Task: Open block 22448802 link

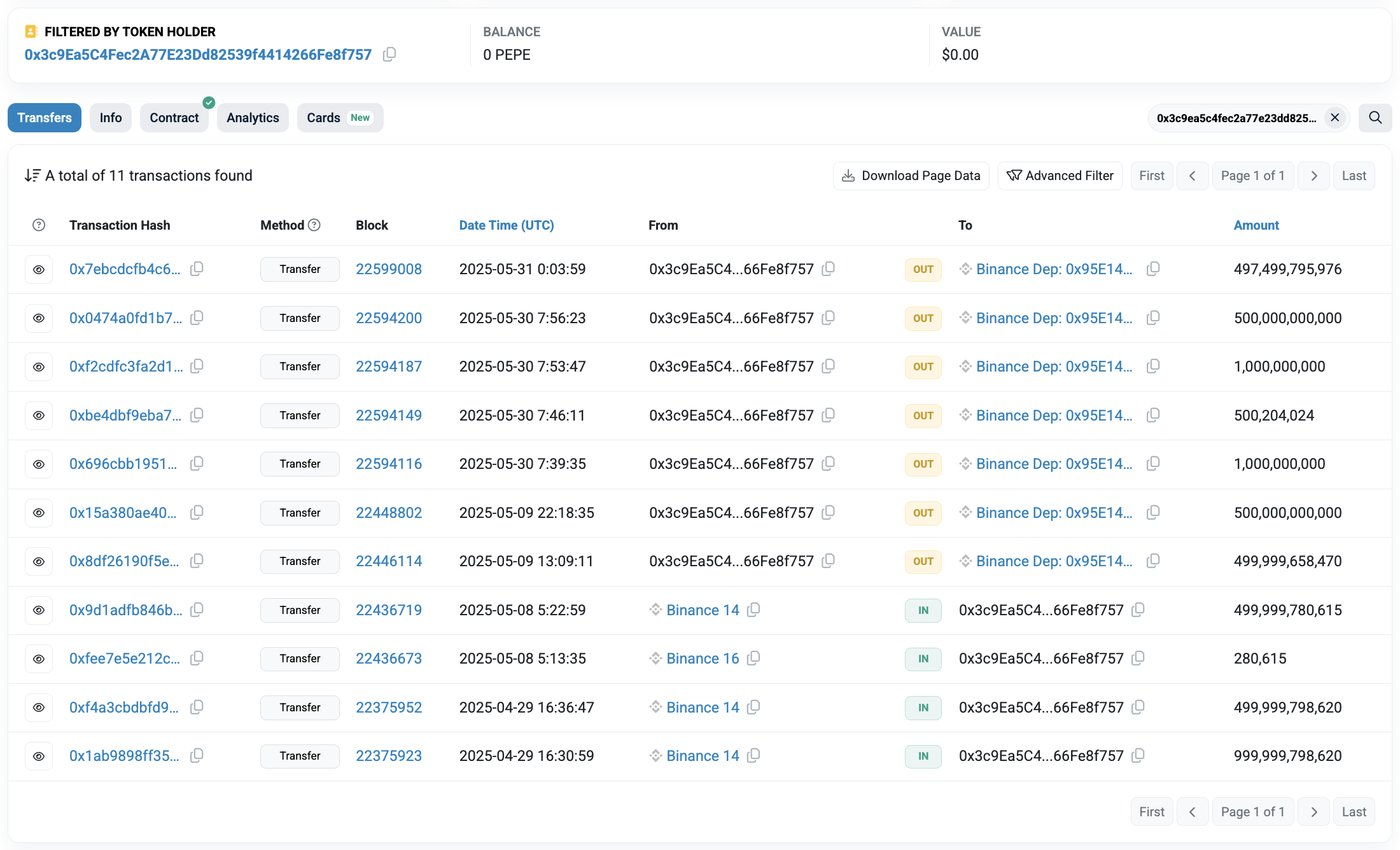Action: point(389,513)
